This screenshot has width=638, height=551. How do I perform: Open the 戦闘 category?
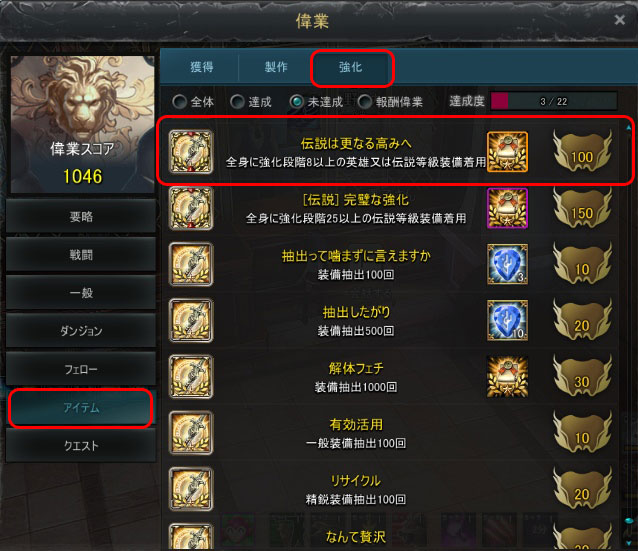[x=81, y=255]
